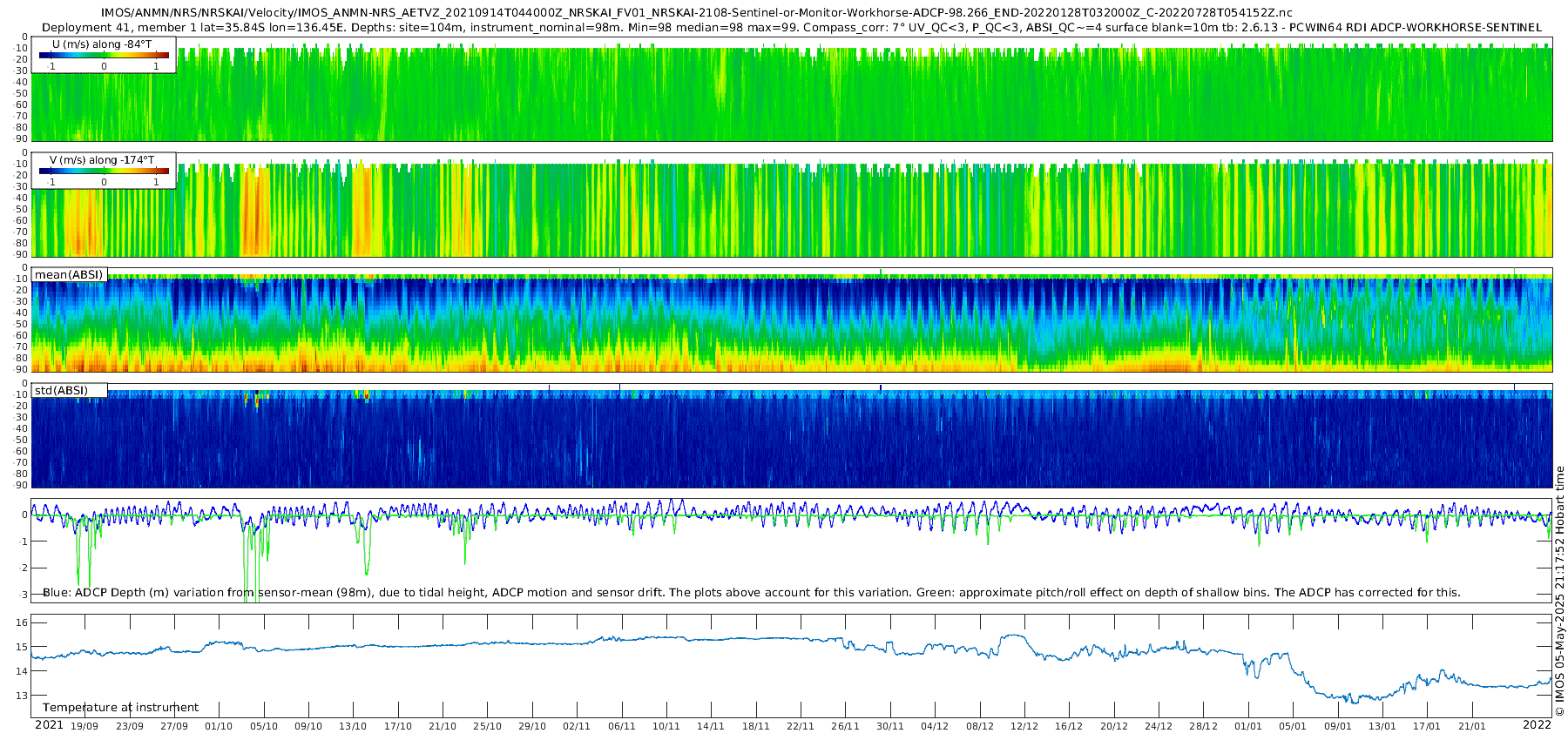The width and height of the screenshot is (1568, 740).
Task: Click the 12/12 date tick label
Action: pos(1024,726)
